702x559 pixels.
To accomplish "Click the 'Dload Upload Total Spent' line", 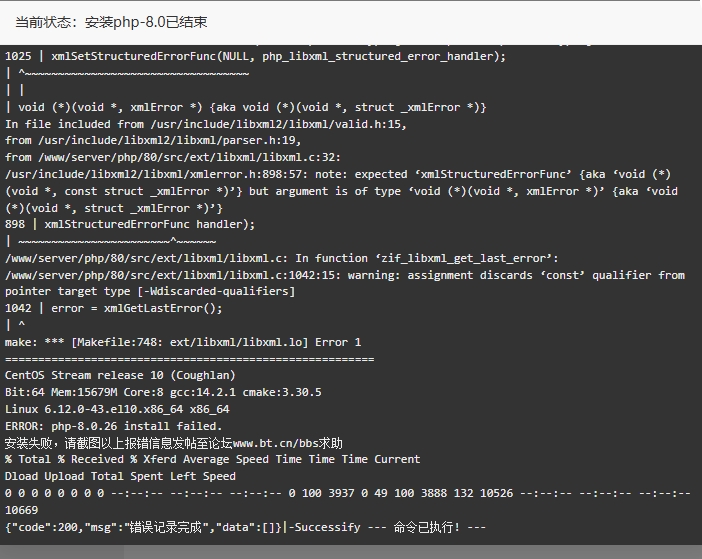I will [x=120, y=476].
